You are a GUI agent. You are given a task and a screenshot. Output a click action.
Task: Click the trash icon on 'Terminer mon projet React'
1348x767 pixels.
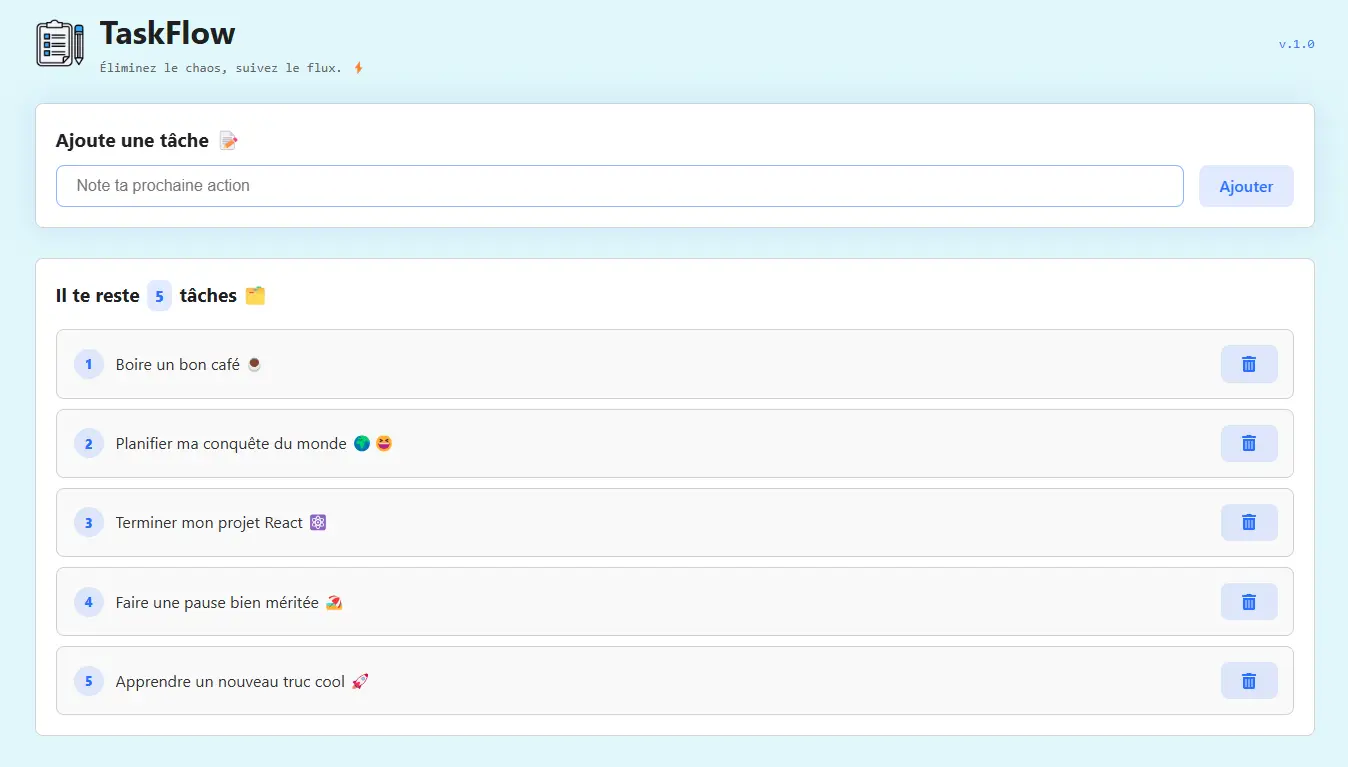click(1248, 522)
